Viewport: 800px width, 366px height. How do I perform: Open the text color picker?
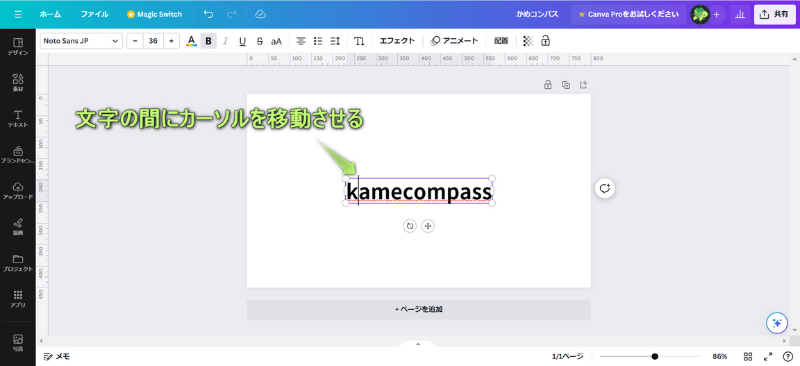click(191, 41)
